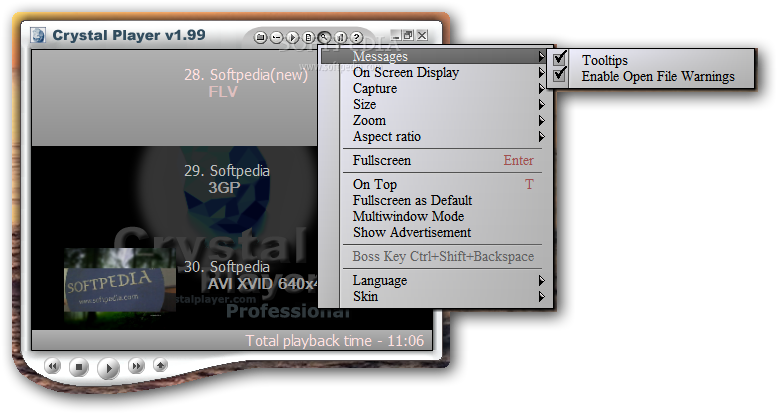The image size is (778, 414).
Task: Open the folder icon in top toolbar
Action: tap(260, 37)
